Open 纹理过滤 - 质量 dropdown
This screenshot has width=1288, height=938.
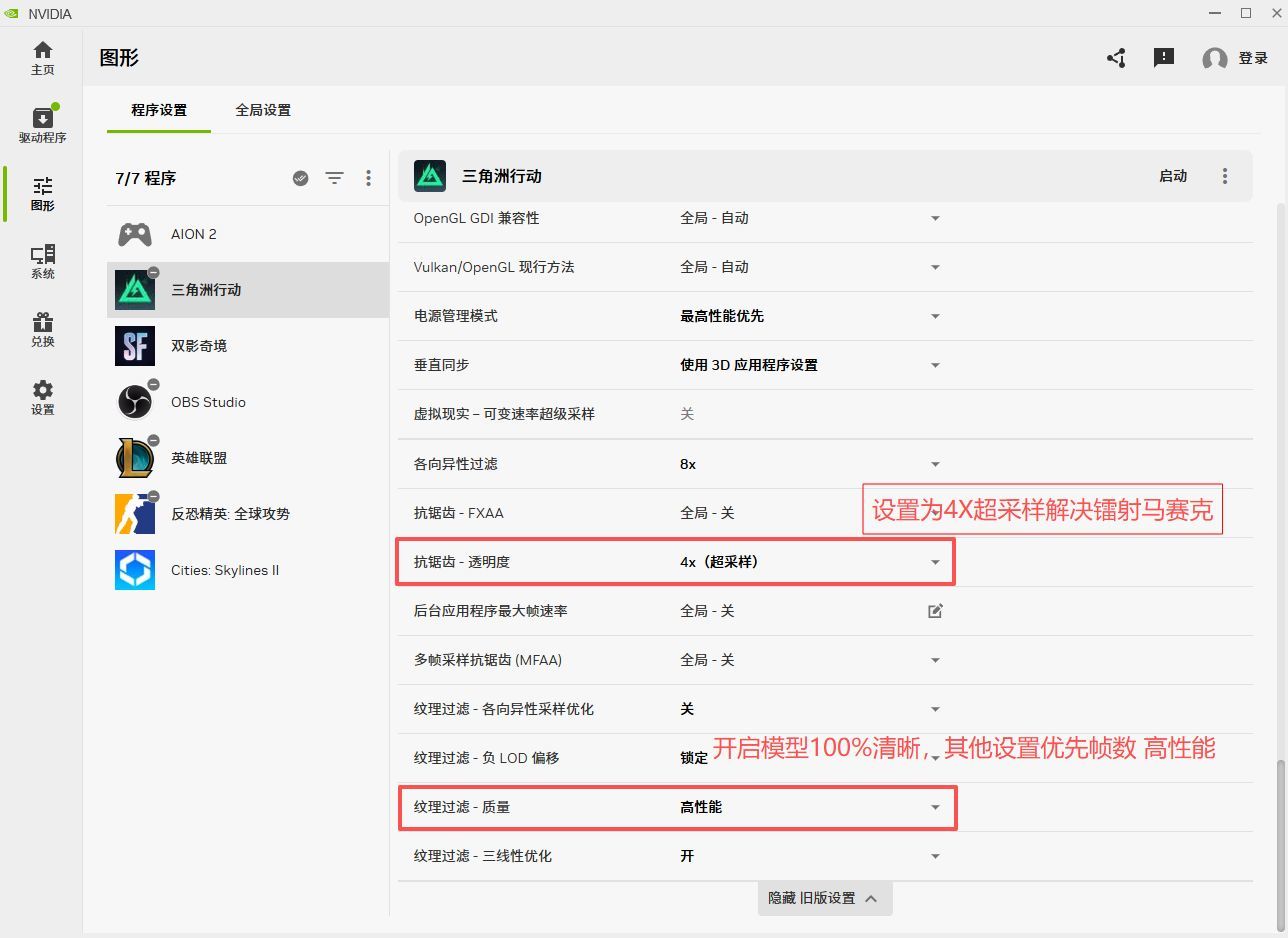click(x=935, y=807)
